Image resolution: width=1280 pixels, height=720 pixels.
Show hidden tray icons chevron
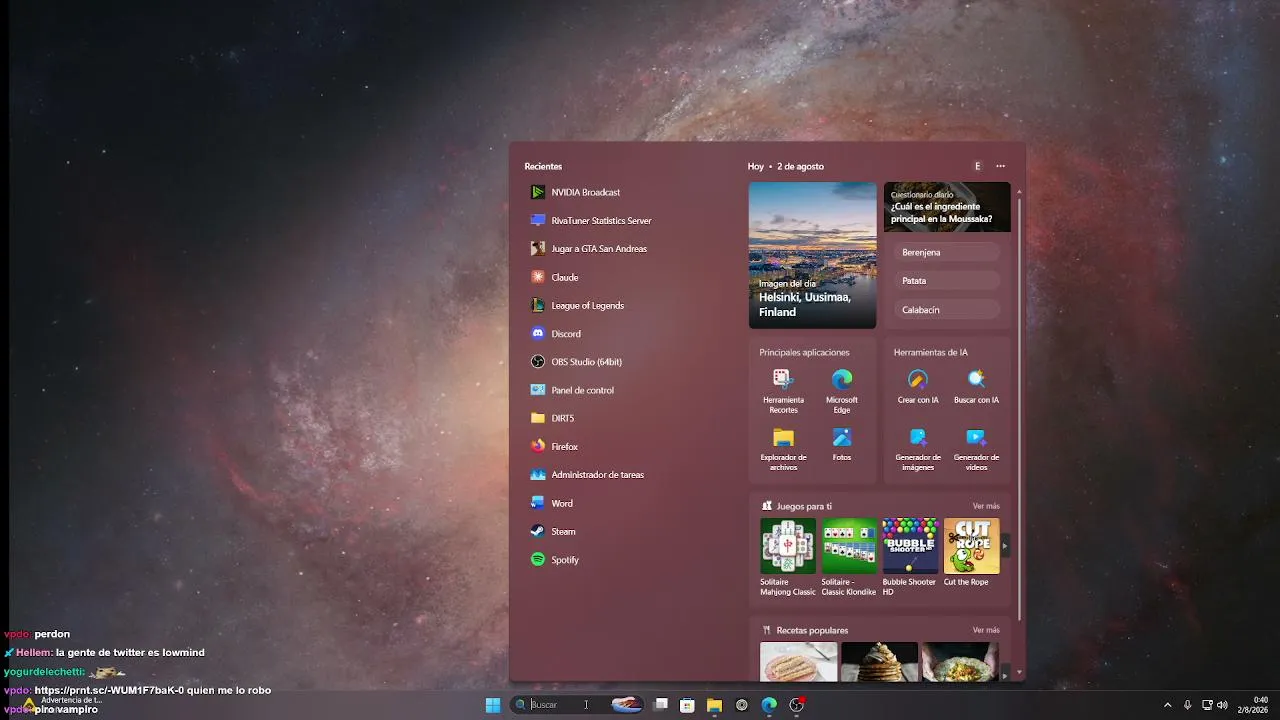(1167, 705)
